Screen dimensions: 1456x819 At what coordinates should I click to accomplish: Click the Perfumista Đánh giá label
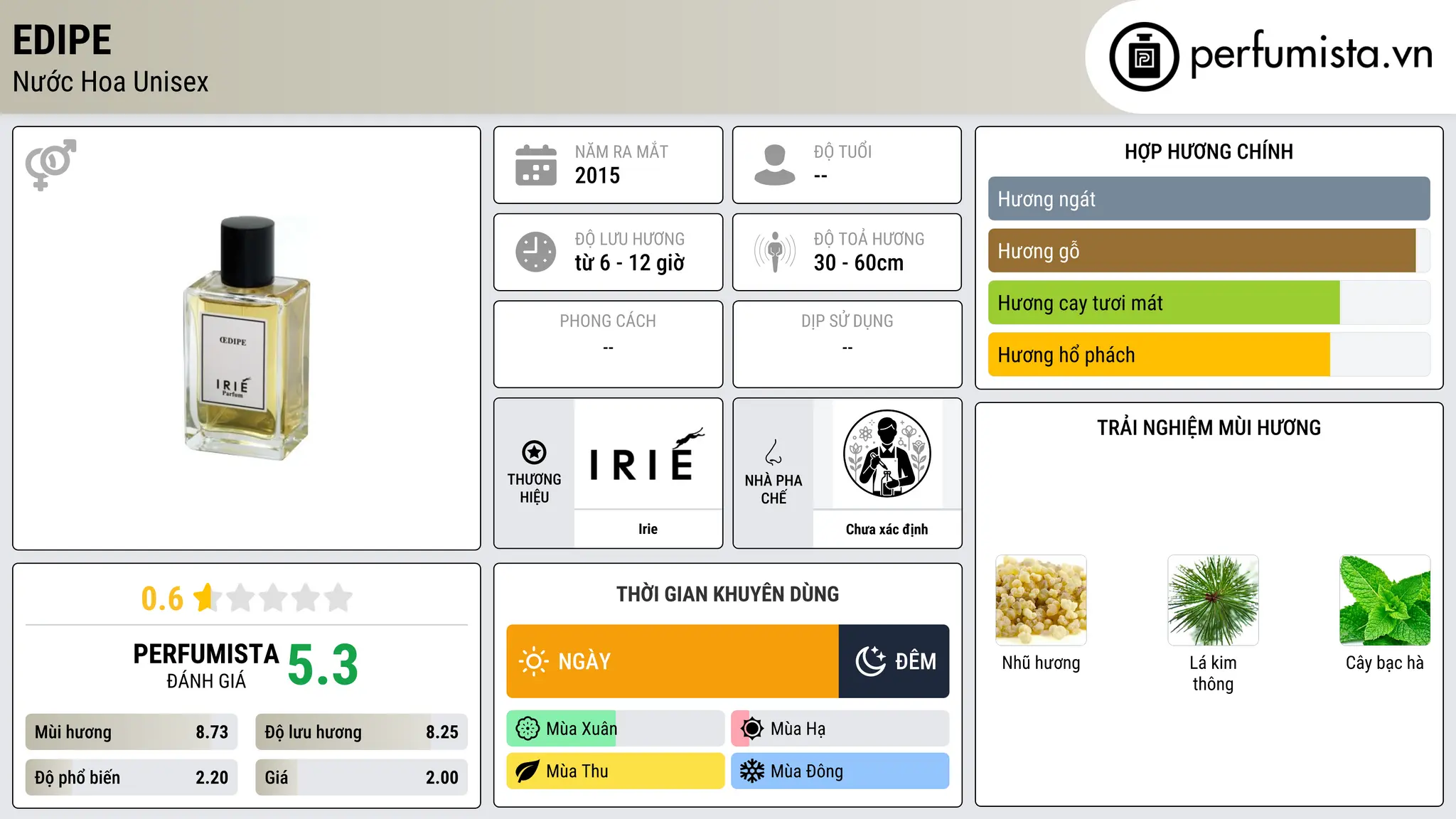point(206,666)
